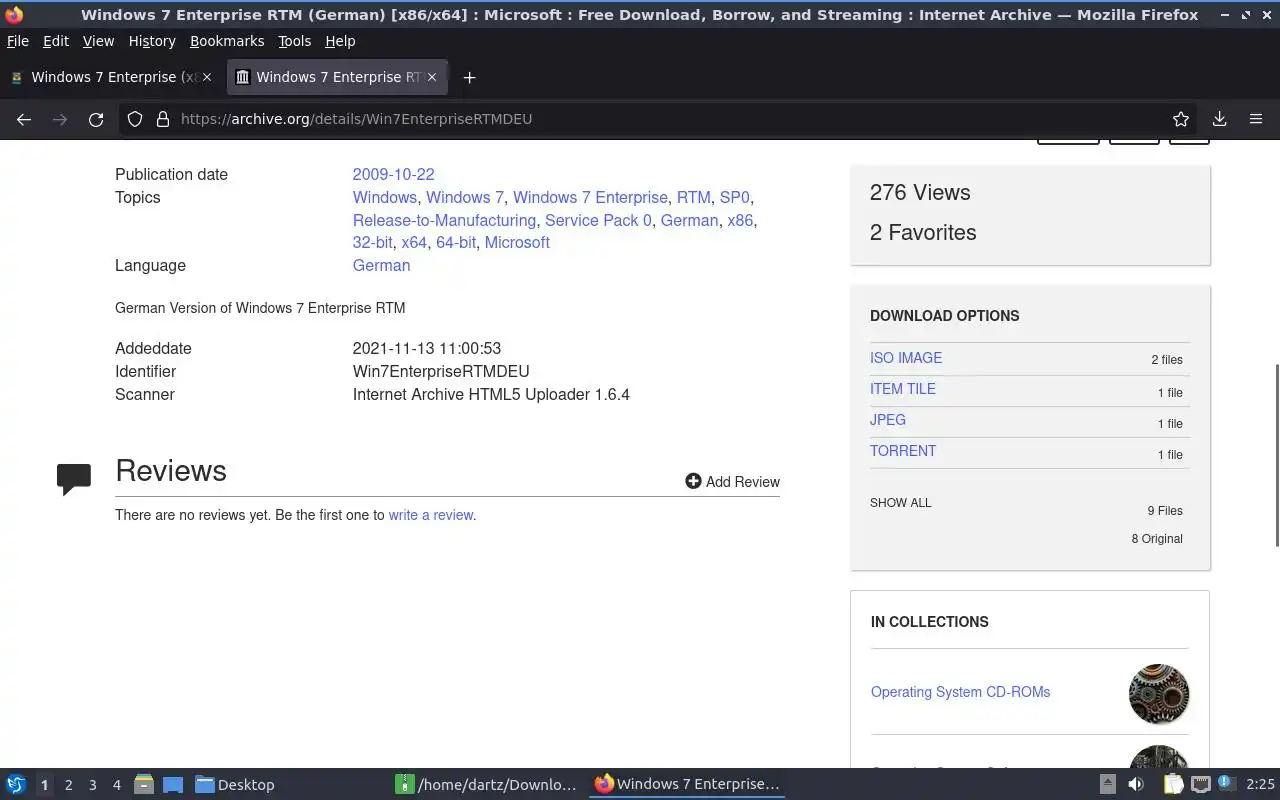Click the blue show-desktop taskbar icon
The width and height of the screenshot is (1280, 800).
(x=172, y=784)
